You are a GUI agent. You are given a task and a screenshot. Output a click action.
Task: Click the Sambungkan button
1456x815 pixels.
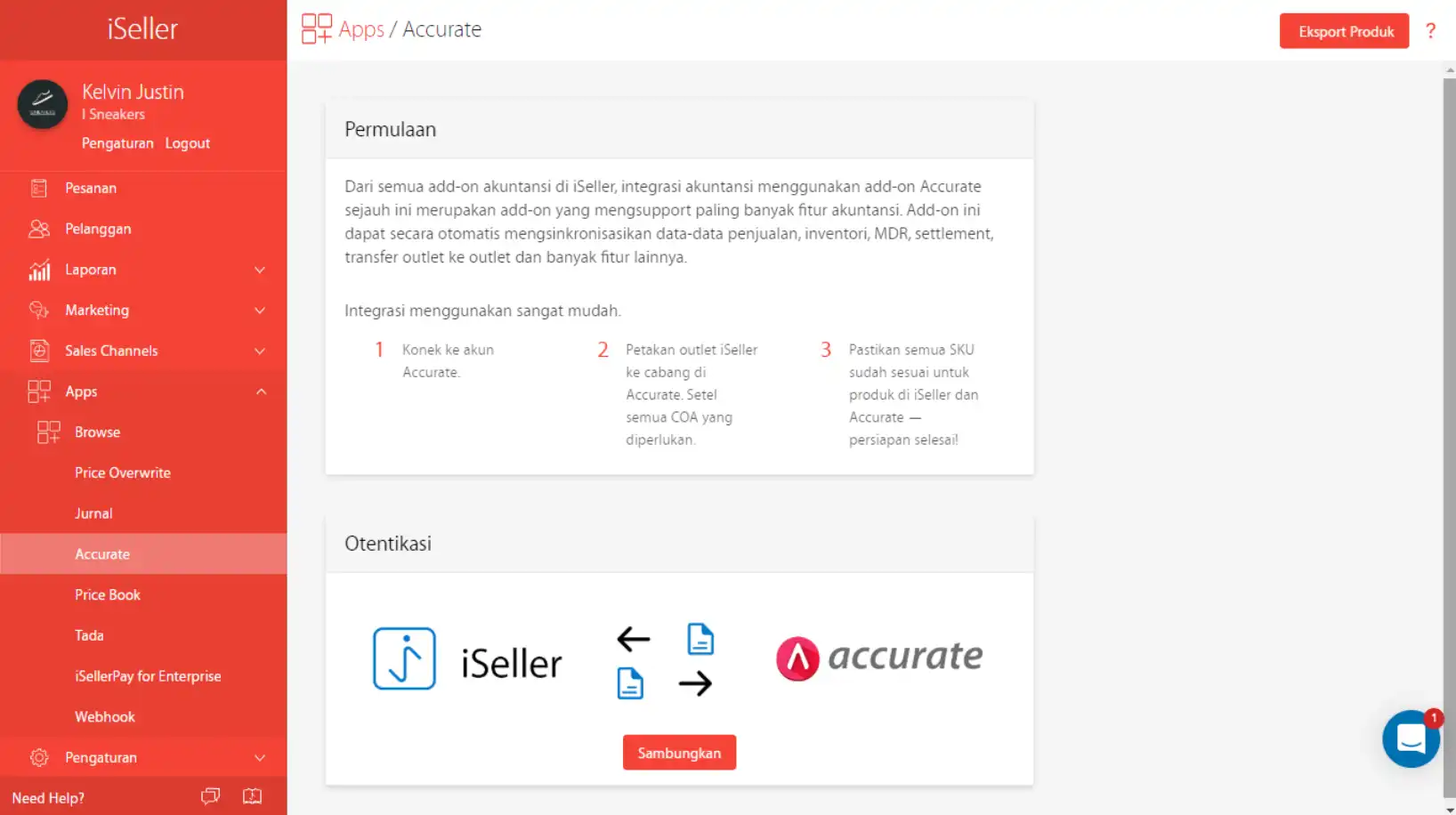(x=679, y=753)
